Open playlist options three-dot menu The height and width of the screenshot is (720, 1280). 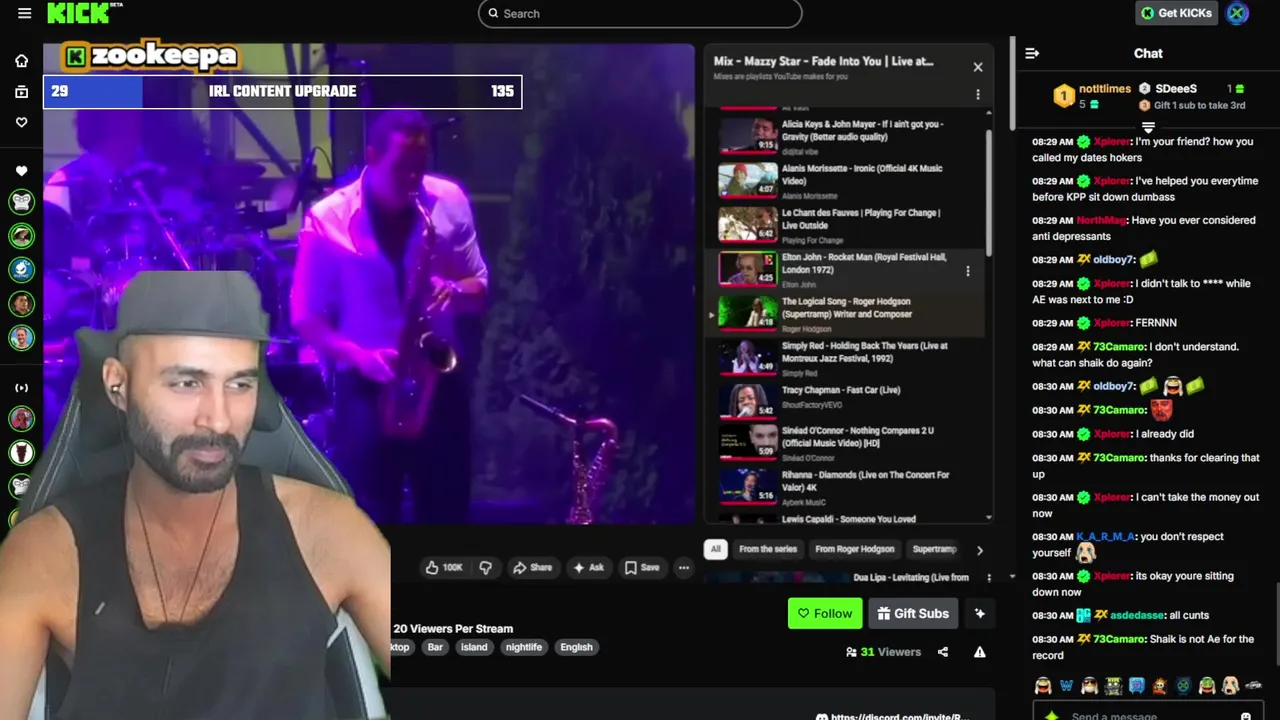coord(978,94)
